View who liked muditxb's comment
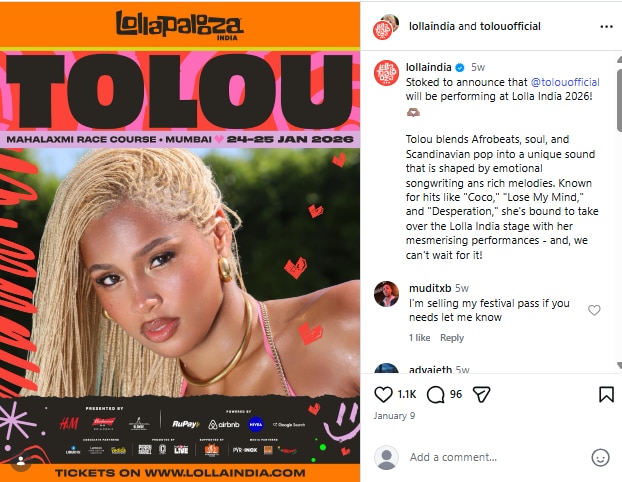The image size is (622, 482). click(x=419, y=338)
